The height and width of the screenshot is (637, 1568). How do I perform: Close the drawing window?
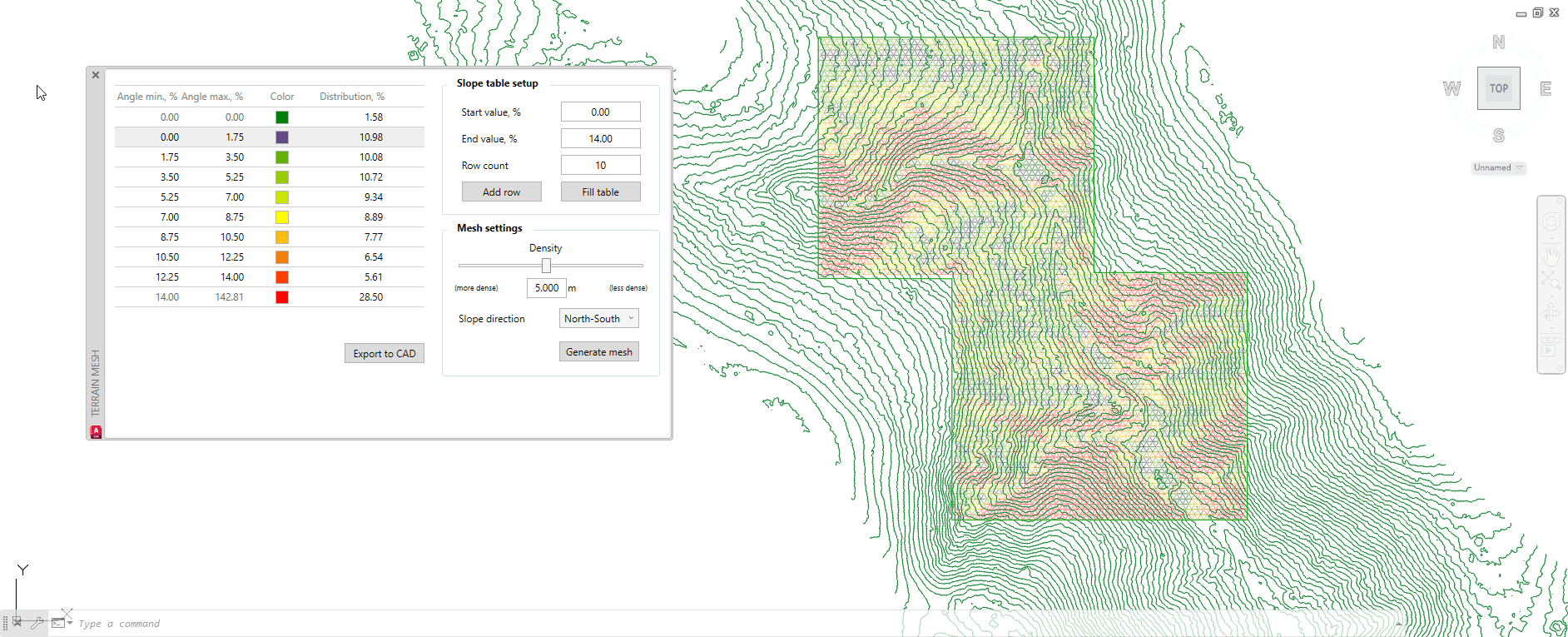pyautogui.click(x=1555, y=12)
